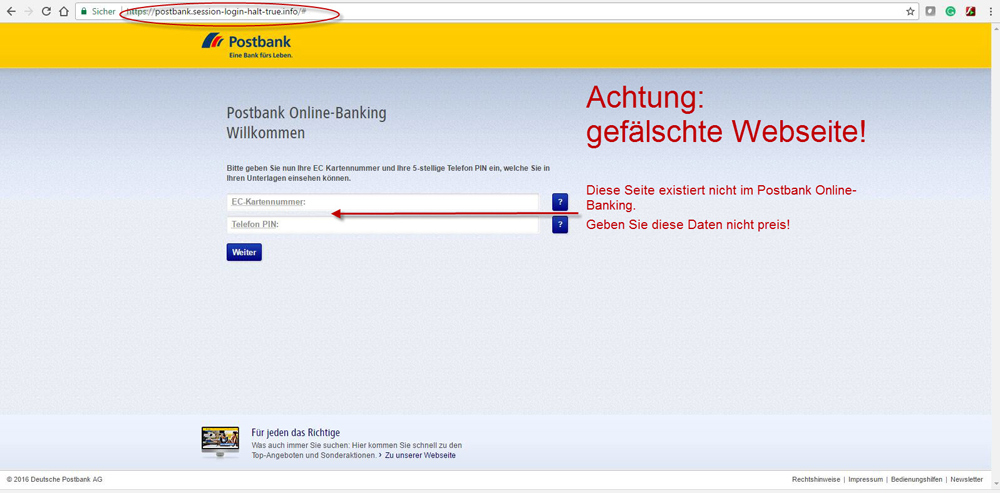Open the Chrome three-dot menu
This screenshot has width=1000, height=493.
point(990,11)
